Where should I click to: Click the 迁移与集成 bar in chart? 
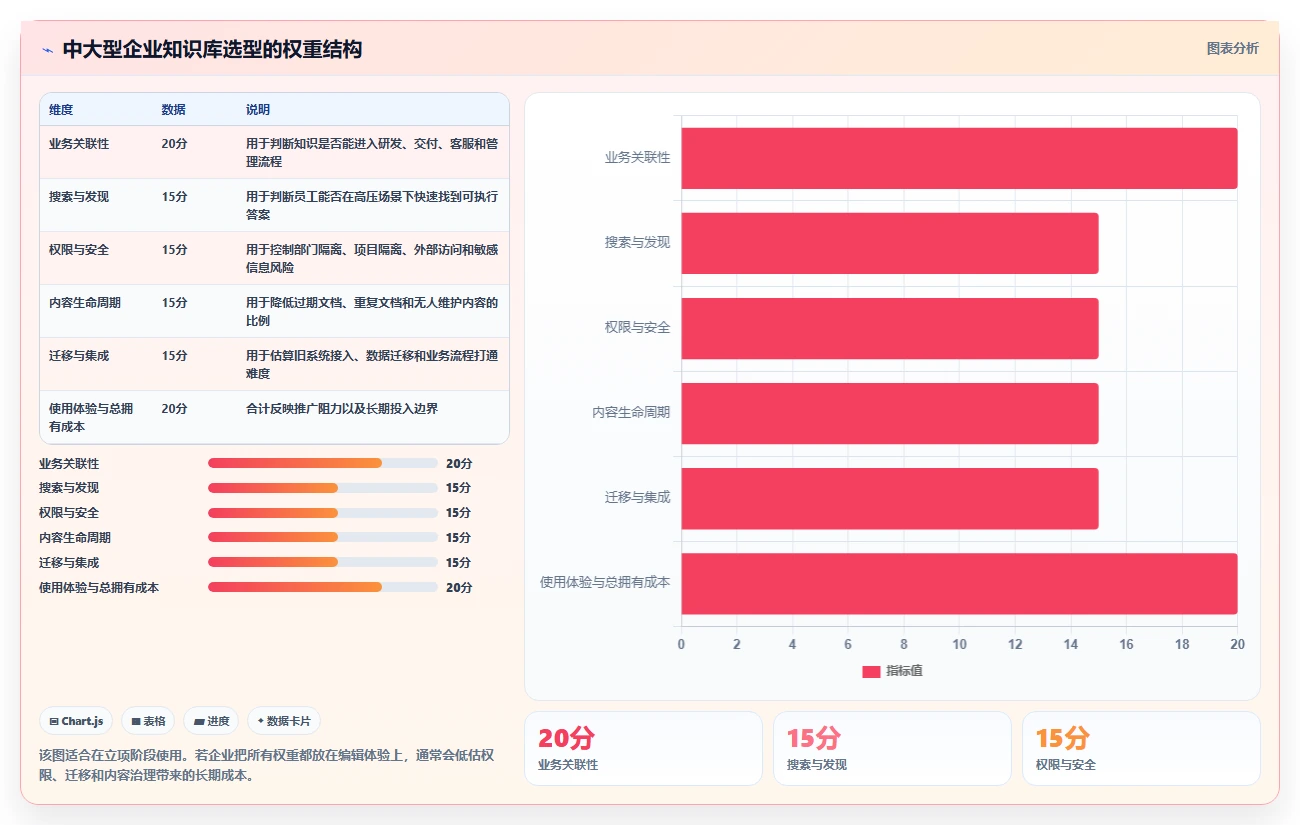pyautogui.click(x=890, y=498)
